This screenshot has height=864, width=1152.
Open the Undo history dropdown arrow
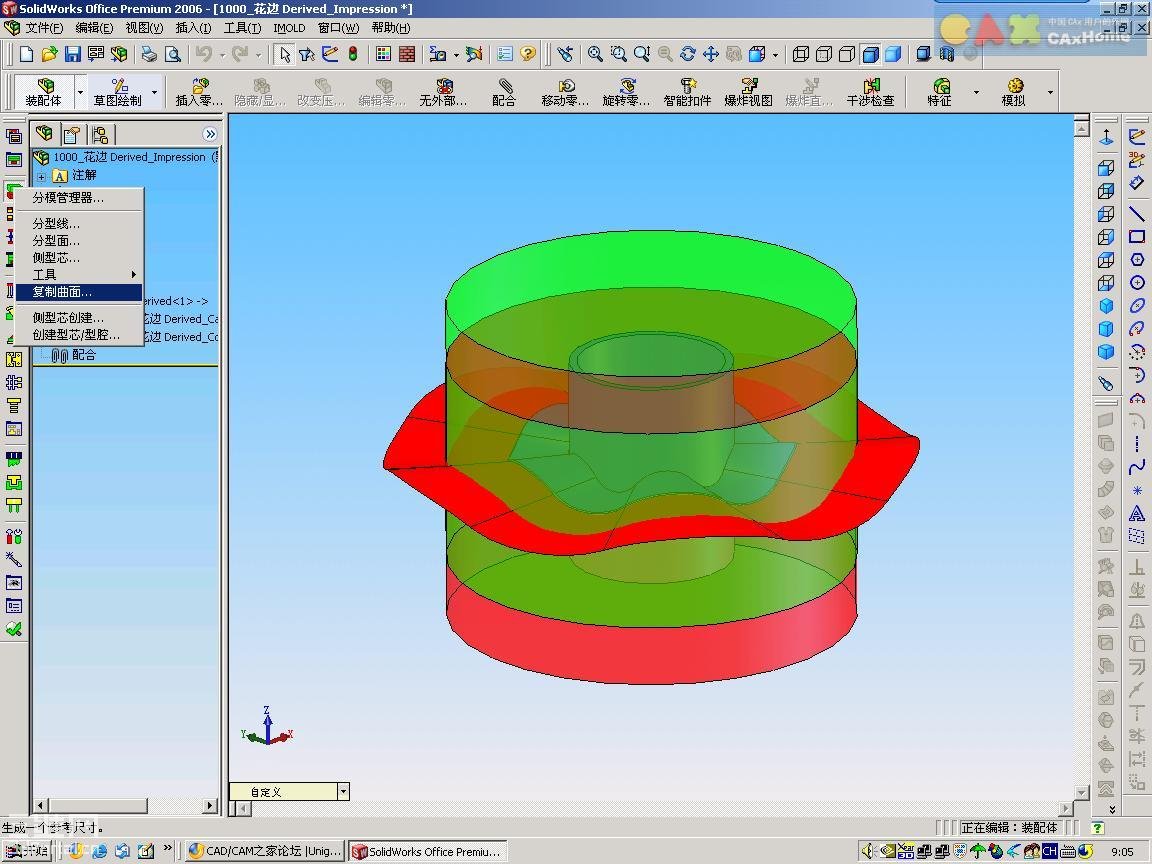tap(222, 54)
